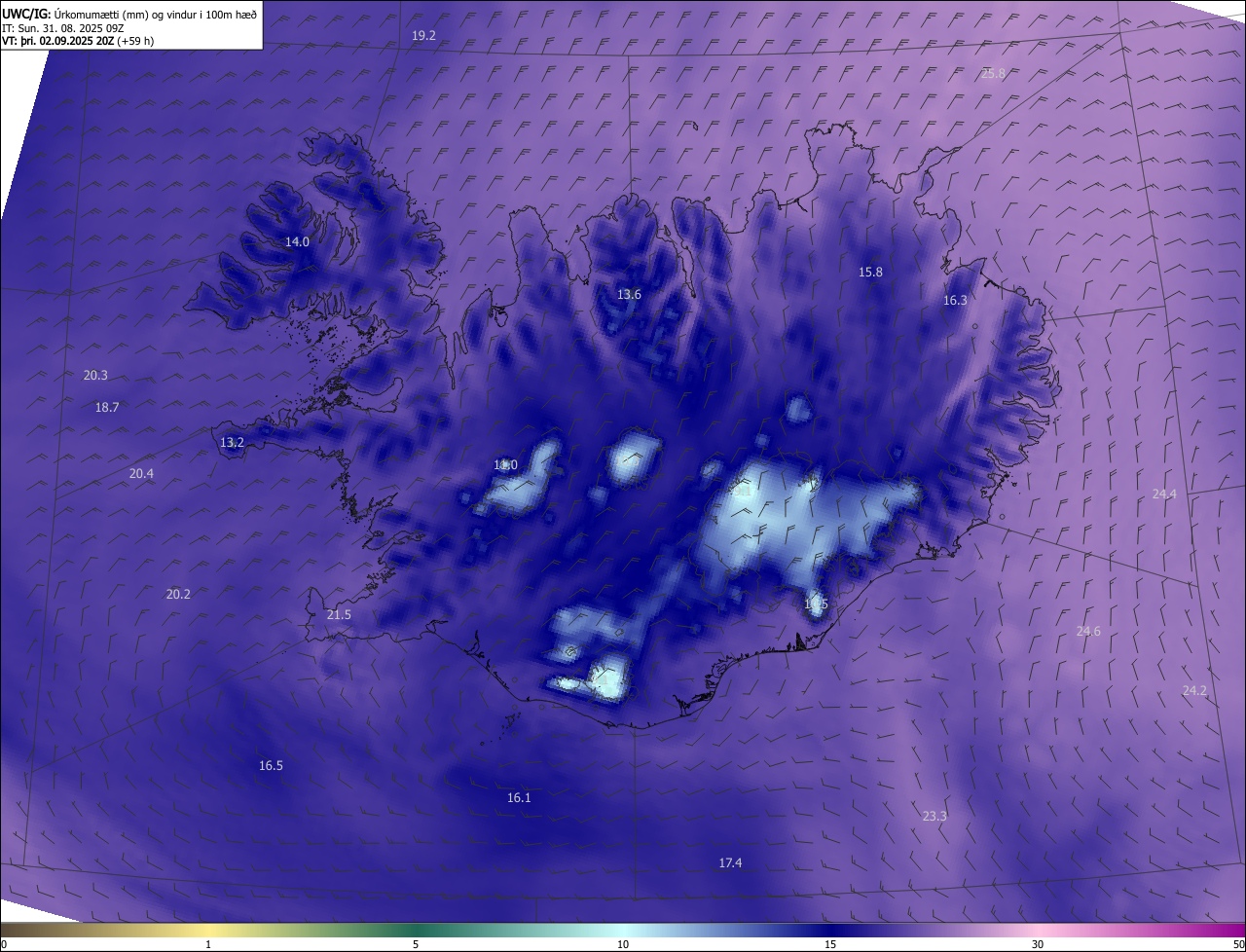Viewport: 1246px width, 952px height.
Task: Click the 15.8 value label
Action: point(870,272)
